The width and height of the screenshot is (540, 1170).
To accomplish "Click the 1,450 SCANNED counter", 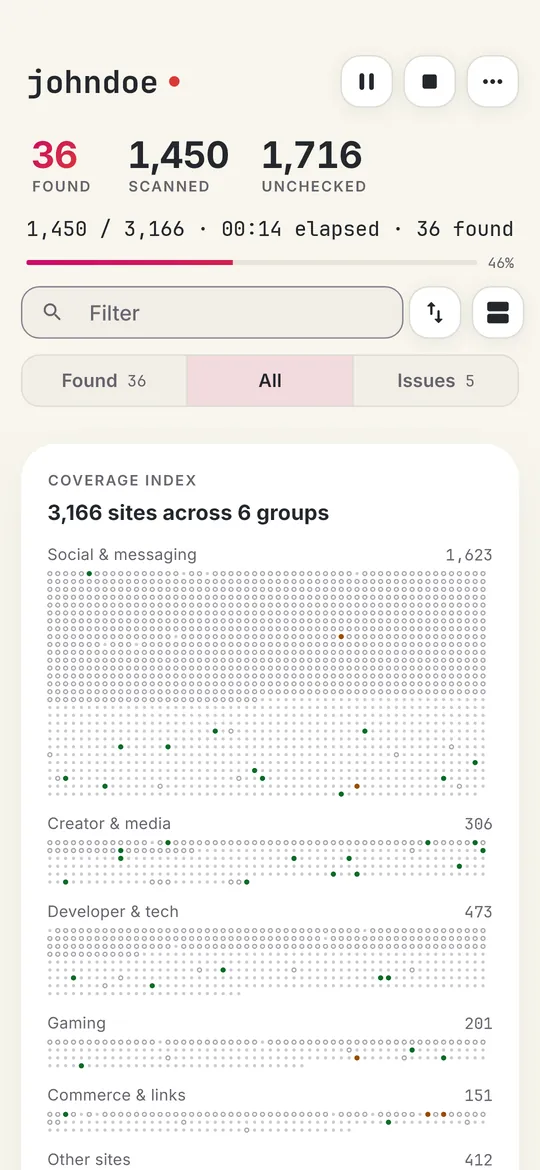I will [178, 166].
